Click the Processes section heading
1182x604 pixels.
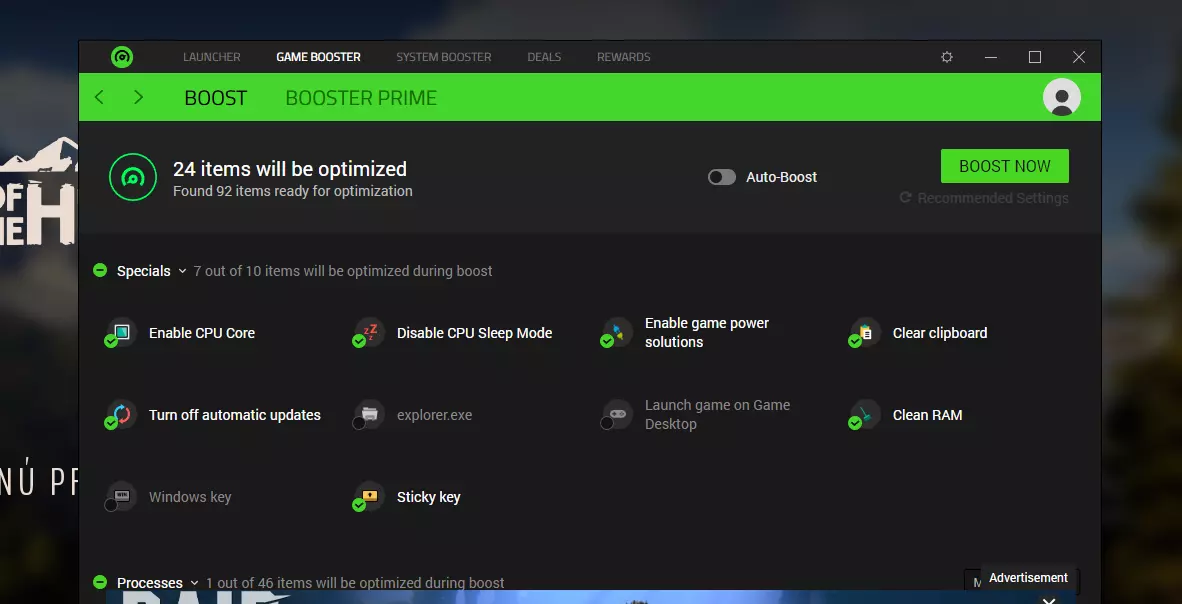tap(149, 583)
